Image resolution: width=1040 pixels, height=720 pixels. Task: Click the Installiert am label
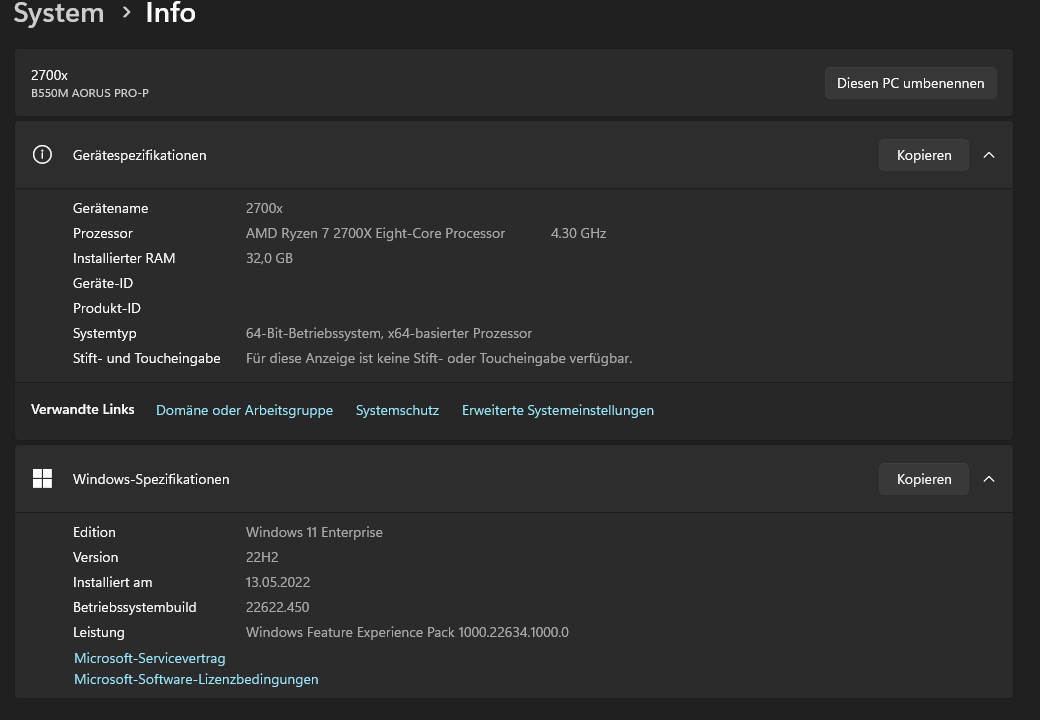[113, 583]
